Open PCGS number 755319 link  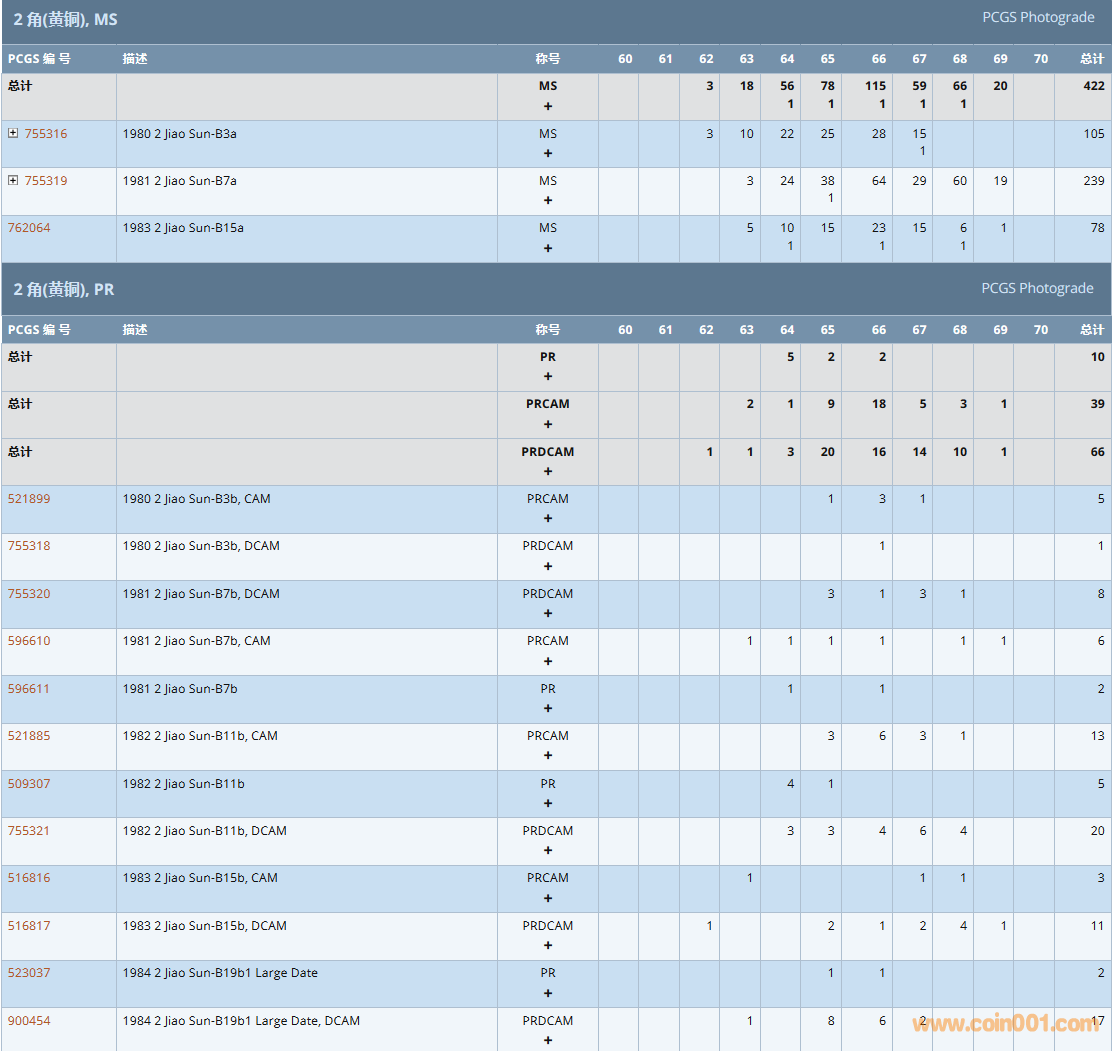(x=46, y=180)
